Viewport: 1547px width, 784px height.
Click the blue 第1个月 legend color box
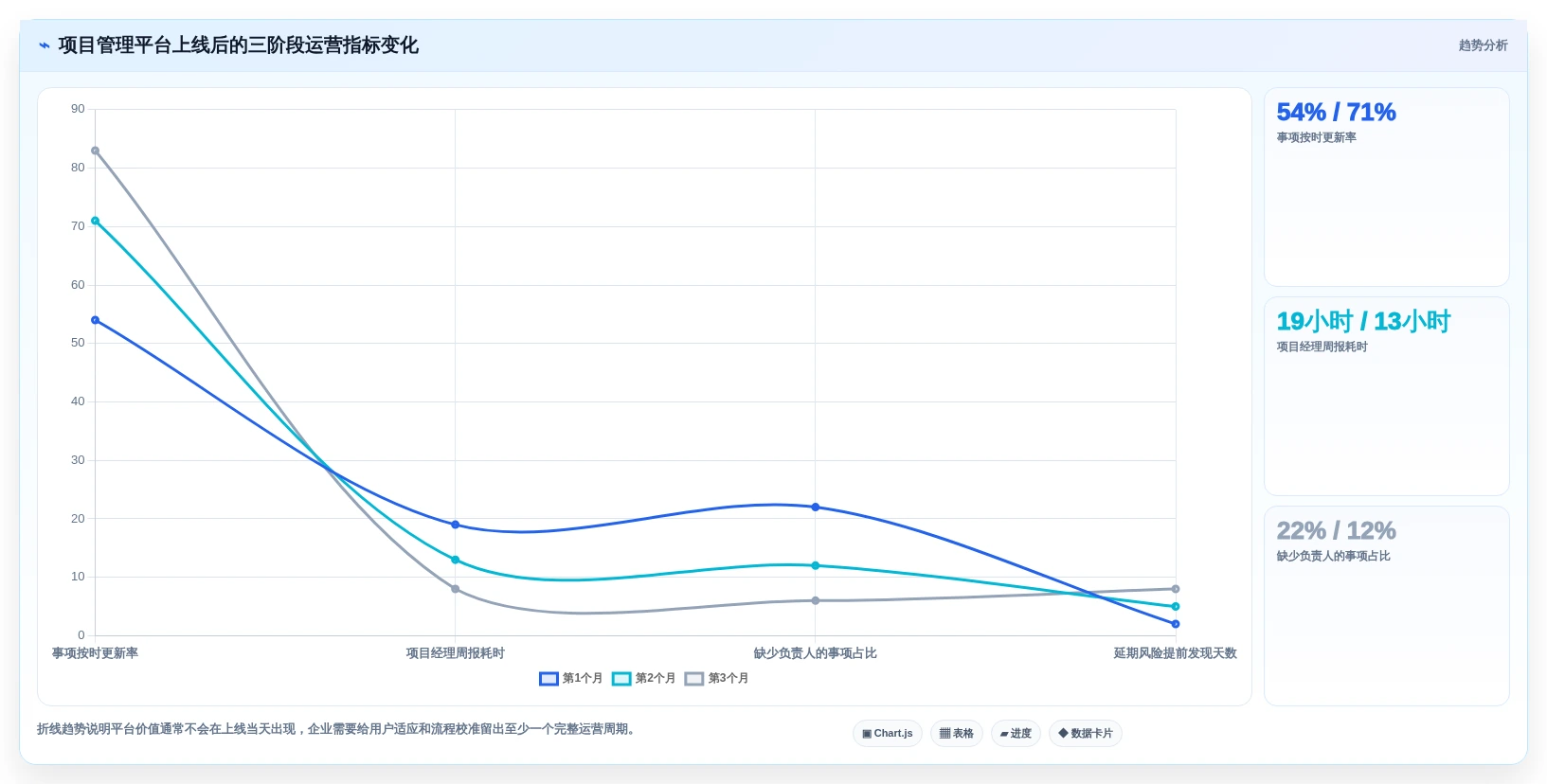tap(549, 679)
